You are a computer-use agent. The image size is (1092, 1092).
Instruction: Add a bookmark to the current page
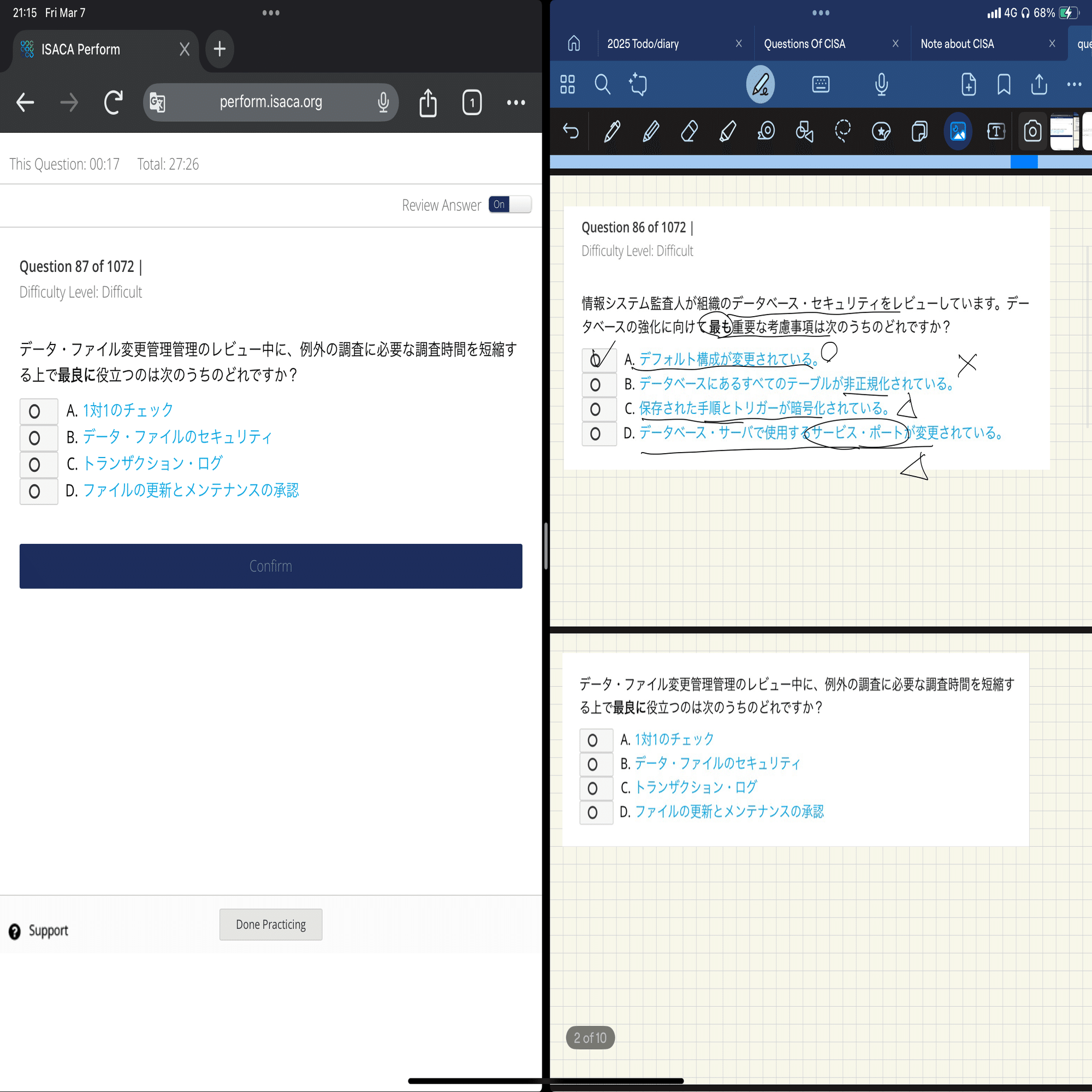[1003, 85]
